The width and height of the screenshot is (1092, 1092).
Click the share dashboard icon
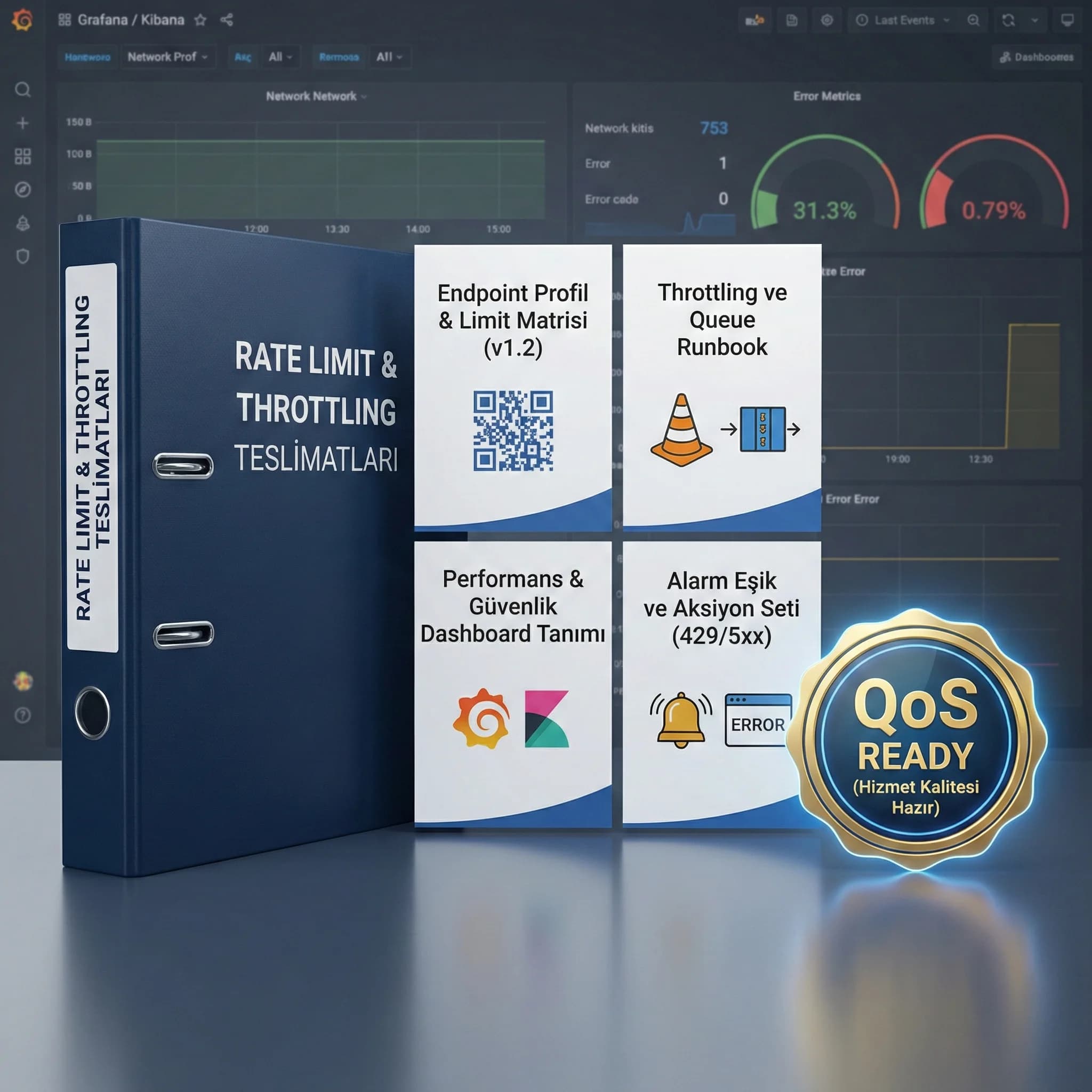click(227, 20)
